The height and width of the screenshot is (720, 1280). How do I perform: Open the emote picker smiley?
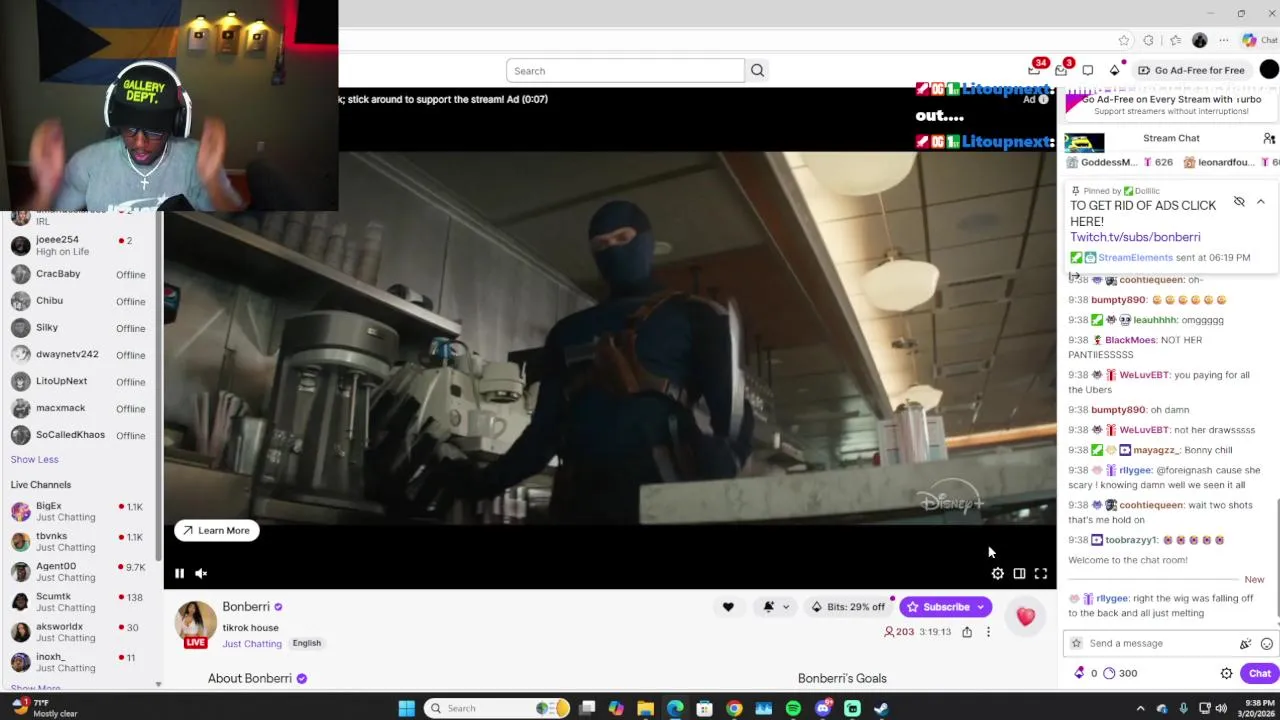point(1267,644)
